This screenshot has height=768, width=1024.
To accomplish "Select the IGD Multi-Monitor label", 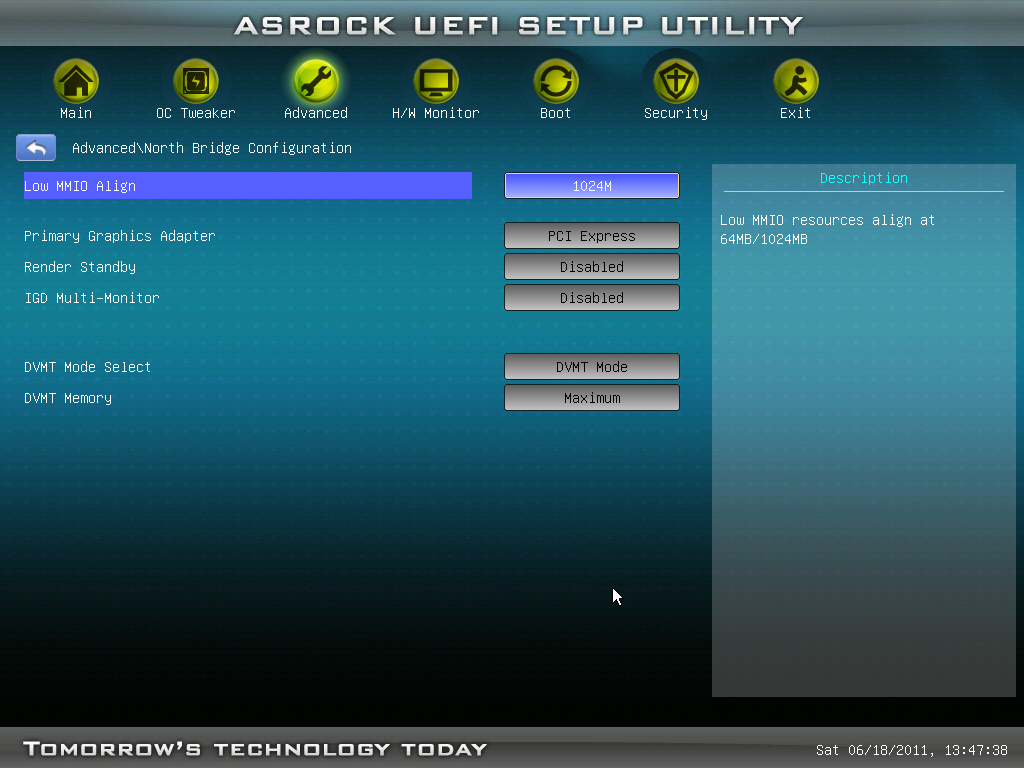I will point(91,298).
